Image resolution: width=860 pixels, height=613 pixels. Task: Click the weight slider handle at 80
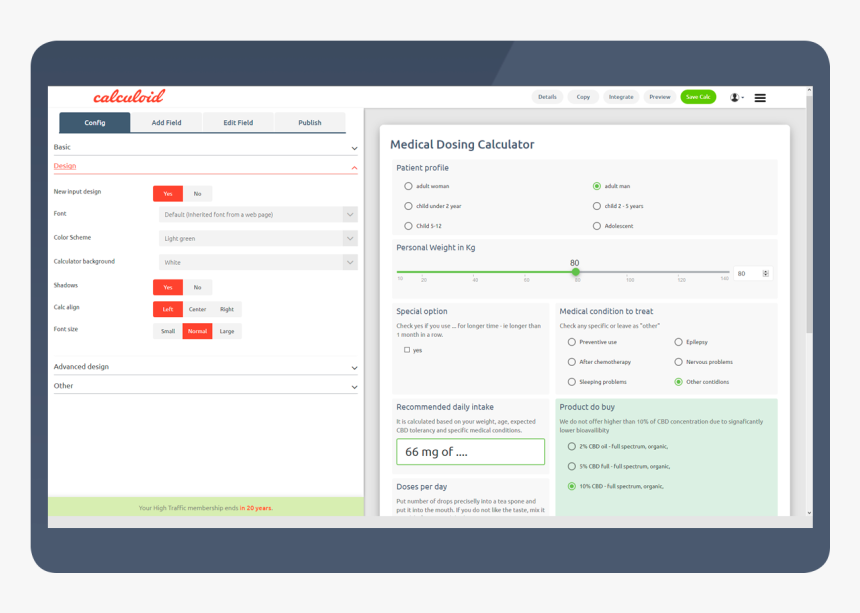(x=575, y=272)
